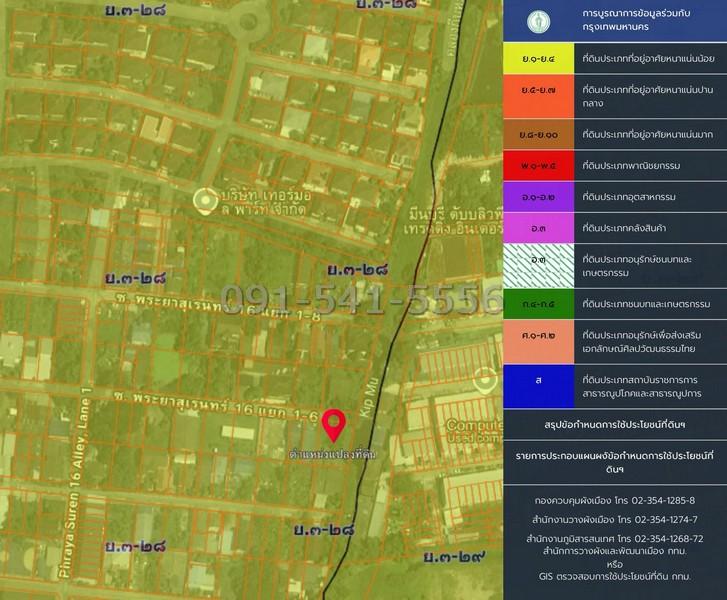The image size is (727, 600).
Task: Select the orange ย.๕-ย.๗ legend swatch
Action: (x=539, y=97)
